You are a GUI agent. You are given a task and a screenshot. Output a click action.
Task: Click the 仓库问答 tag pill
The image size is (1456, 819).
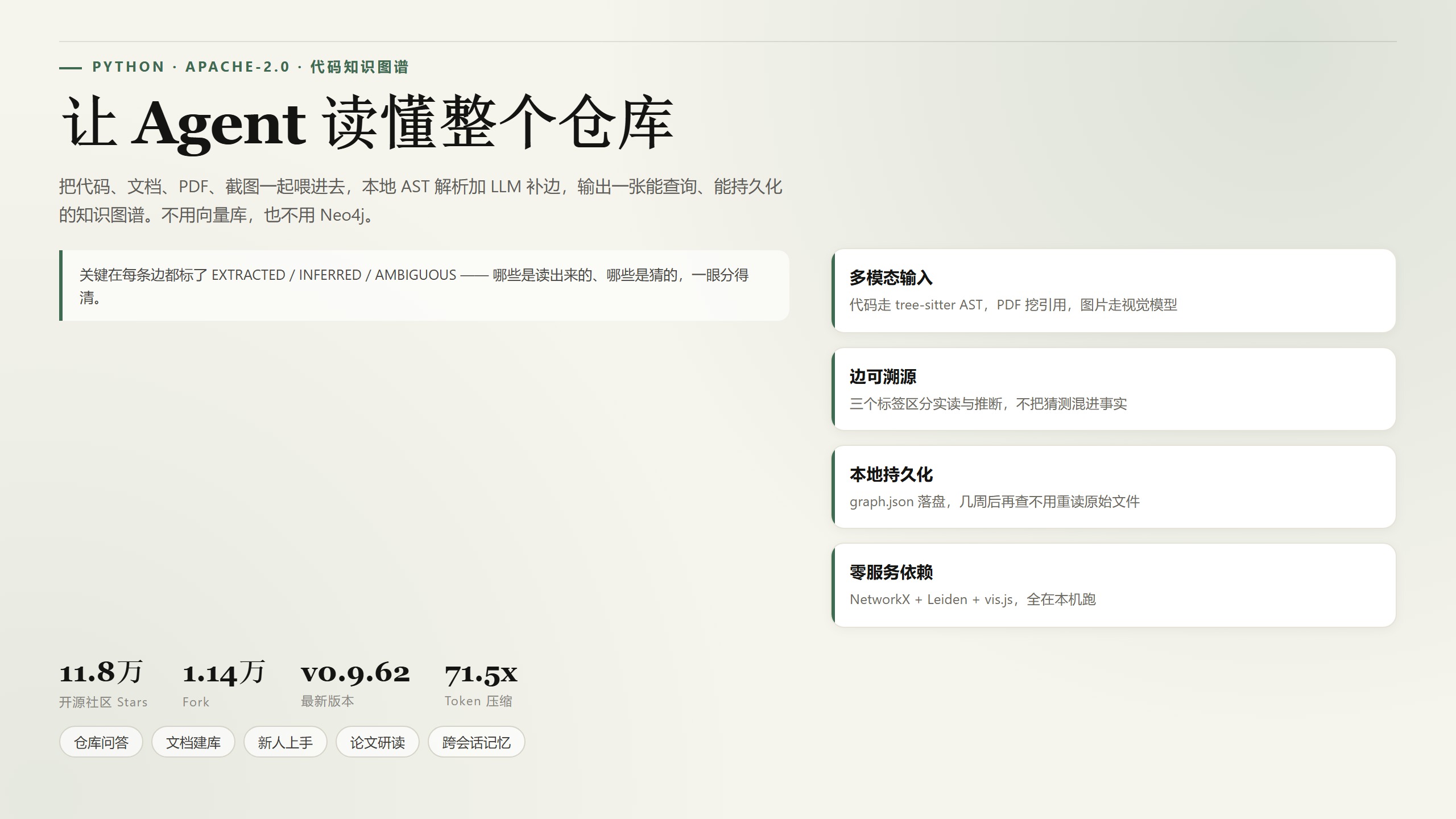(101, 742)
